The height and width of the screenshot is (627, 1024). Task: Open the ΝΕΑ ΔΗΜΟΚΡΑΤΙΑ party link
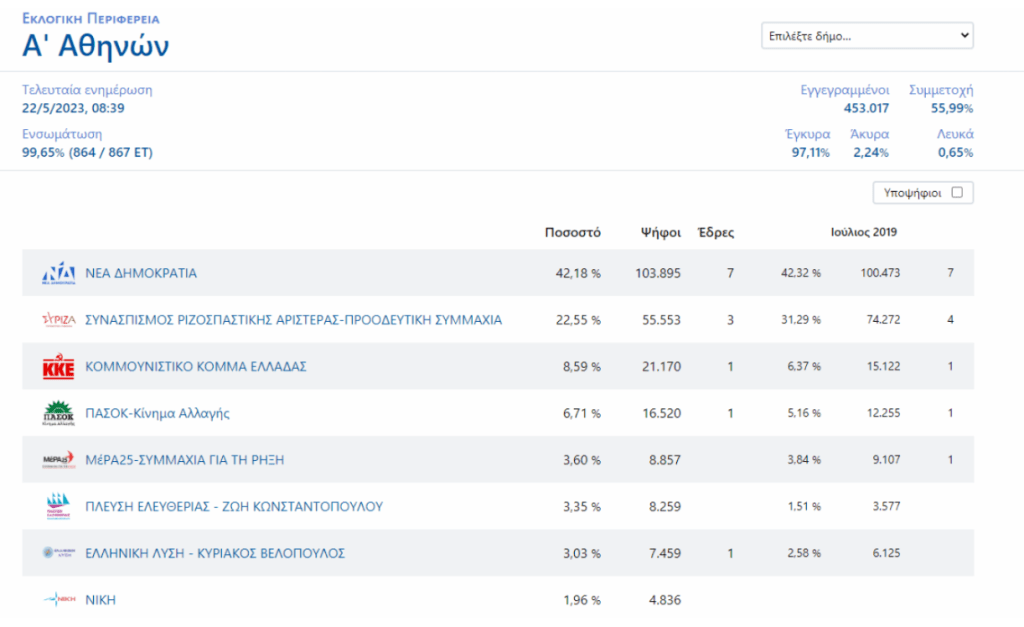pos(141,273)
